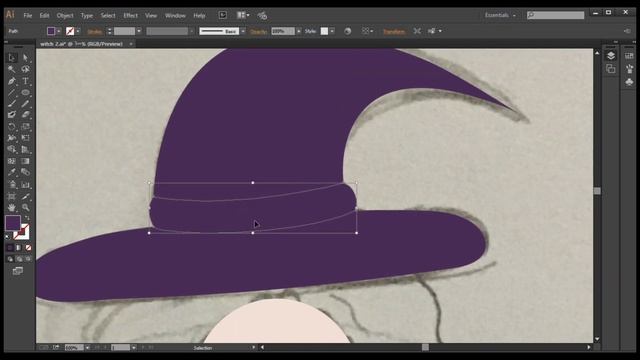Pick the Mesh tool
Viewport: 640px width, 360px height.
click(11, 161)
